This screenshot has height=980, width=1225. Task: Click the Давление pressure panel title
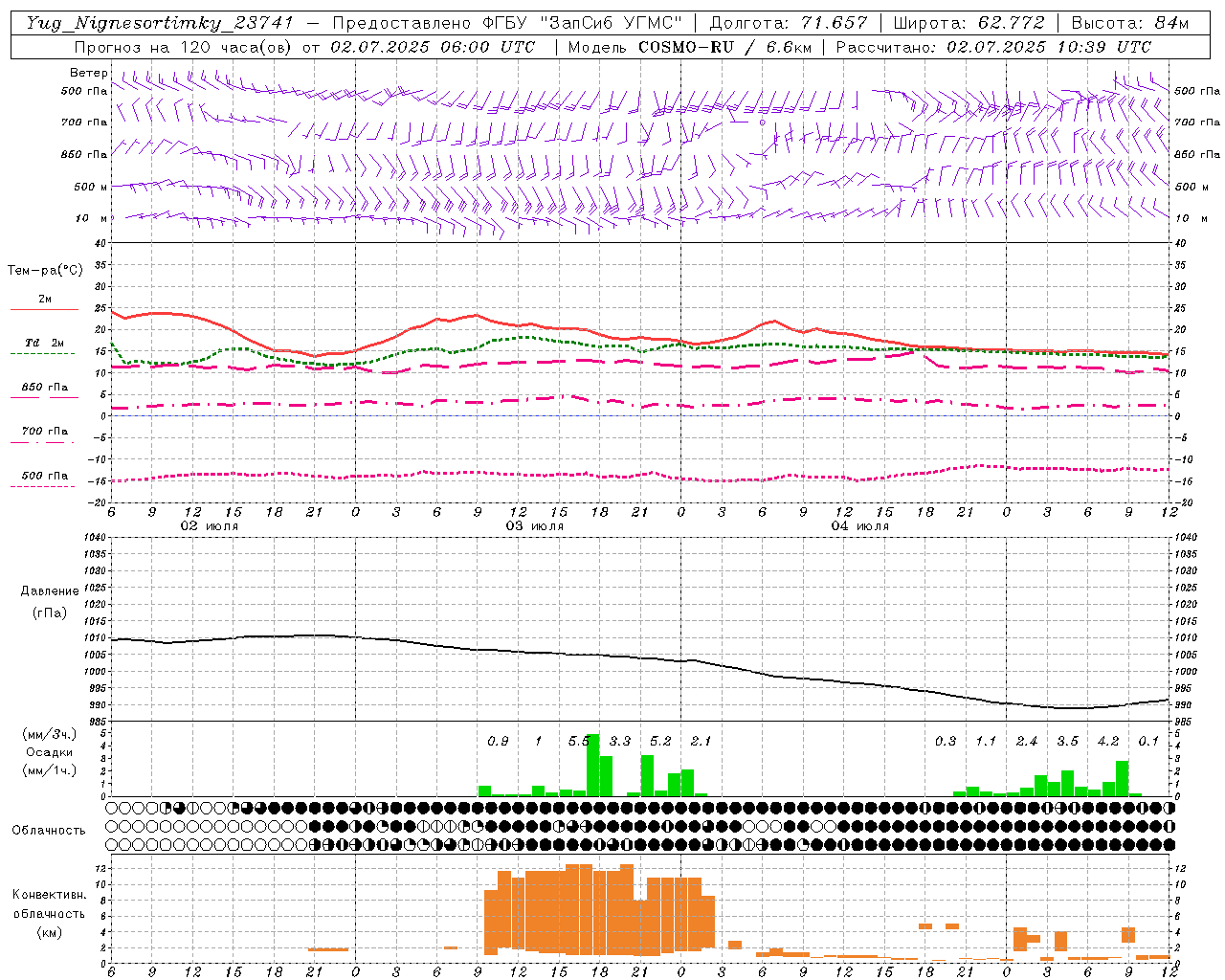[50, 591]
